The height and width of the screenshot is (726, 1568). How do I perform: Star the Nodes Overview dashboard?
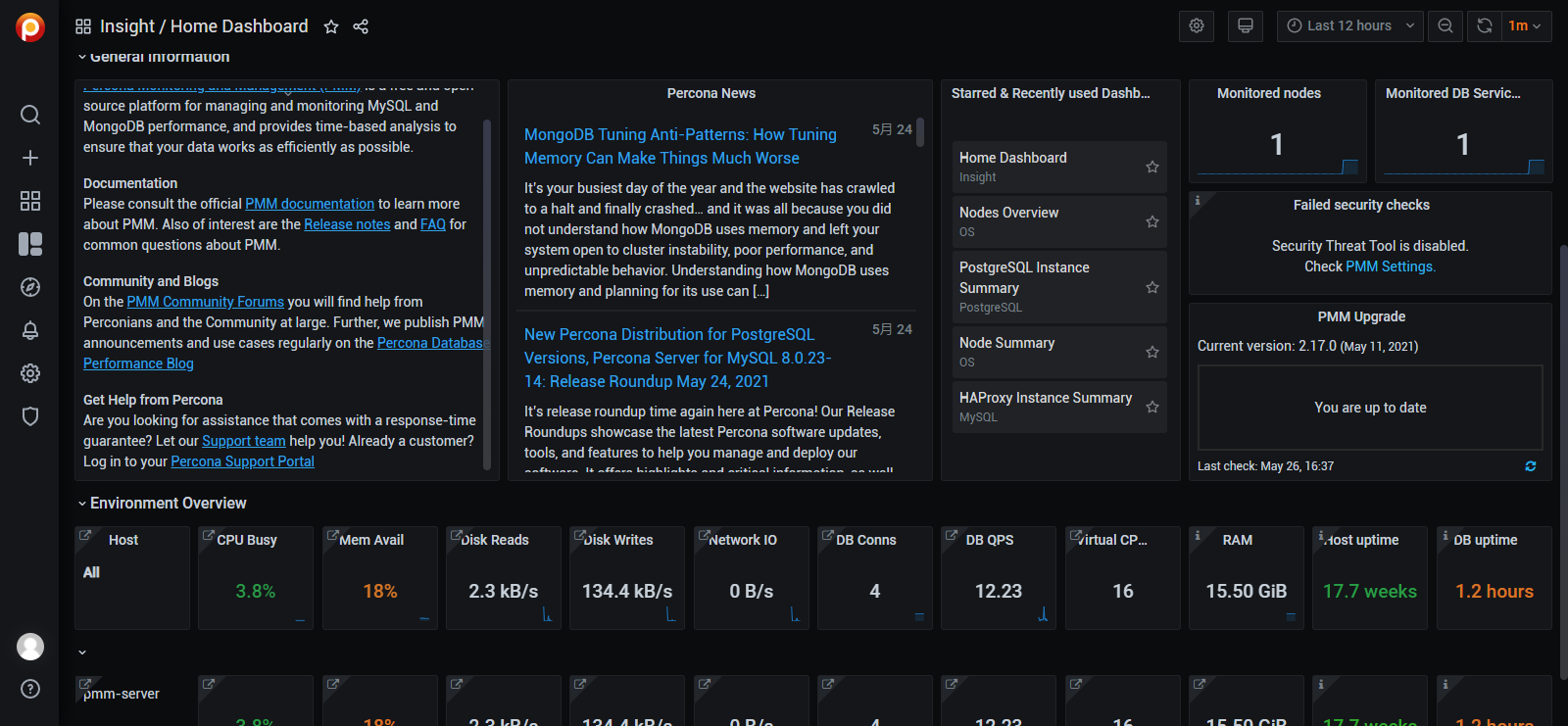pos(1152,221)
